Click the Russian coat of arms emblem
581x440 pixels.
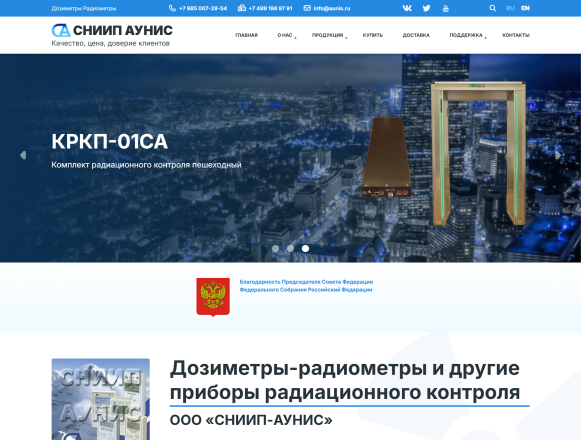[x=213, y=297]
